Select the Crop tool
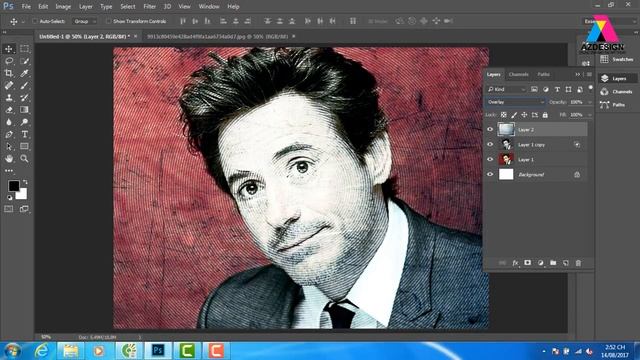This screenshot has width=640, height=360. [9, 73]
